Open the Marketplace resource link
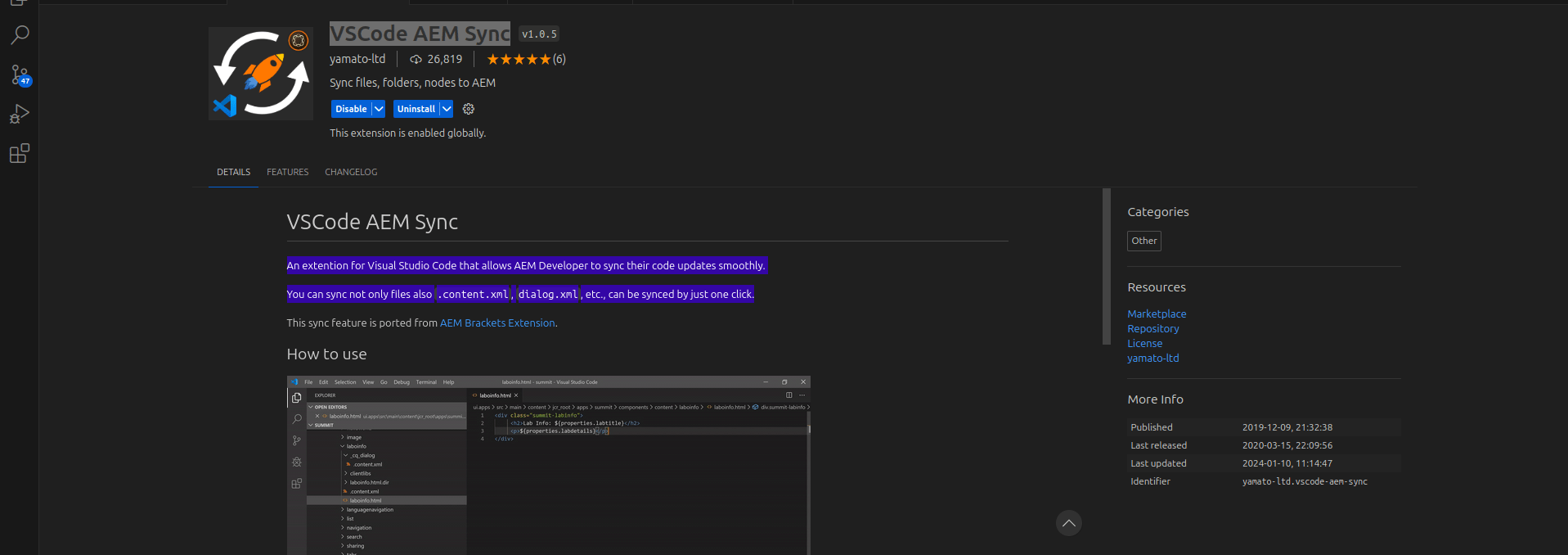Viewport: 1568px width, 555px height. click(1157, 314)
